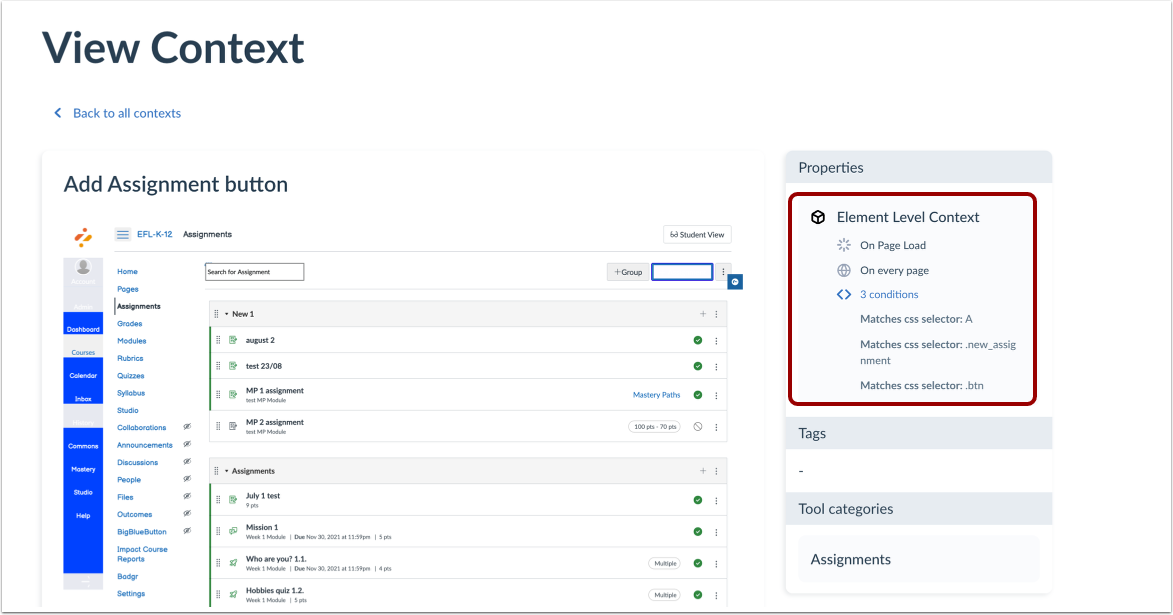This screenshot has height=615, width=1173.
Task: Click the code brackets icon beside 3 conditions
Action: (844, 294)
